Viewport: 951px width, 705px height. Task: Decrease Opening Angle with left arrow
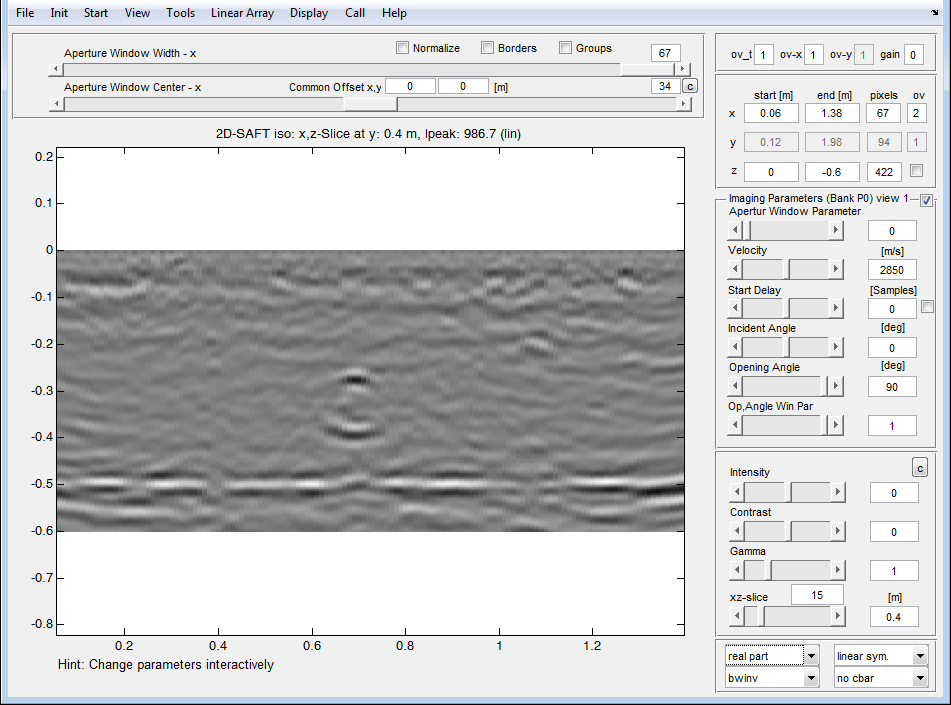click(x=735, y=386)
